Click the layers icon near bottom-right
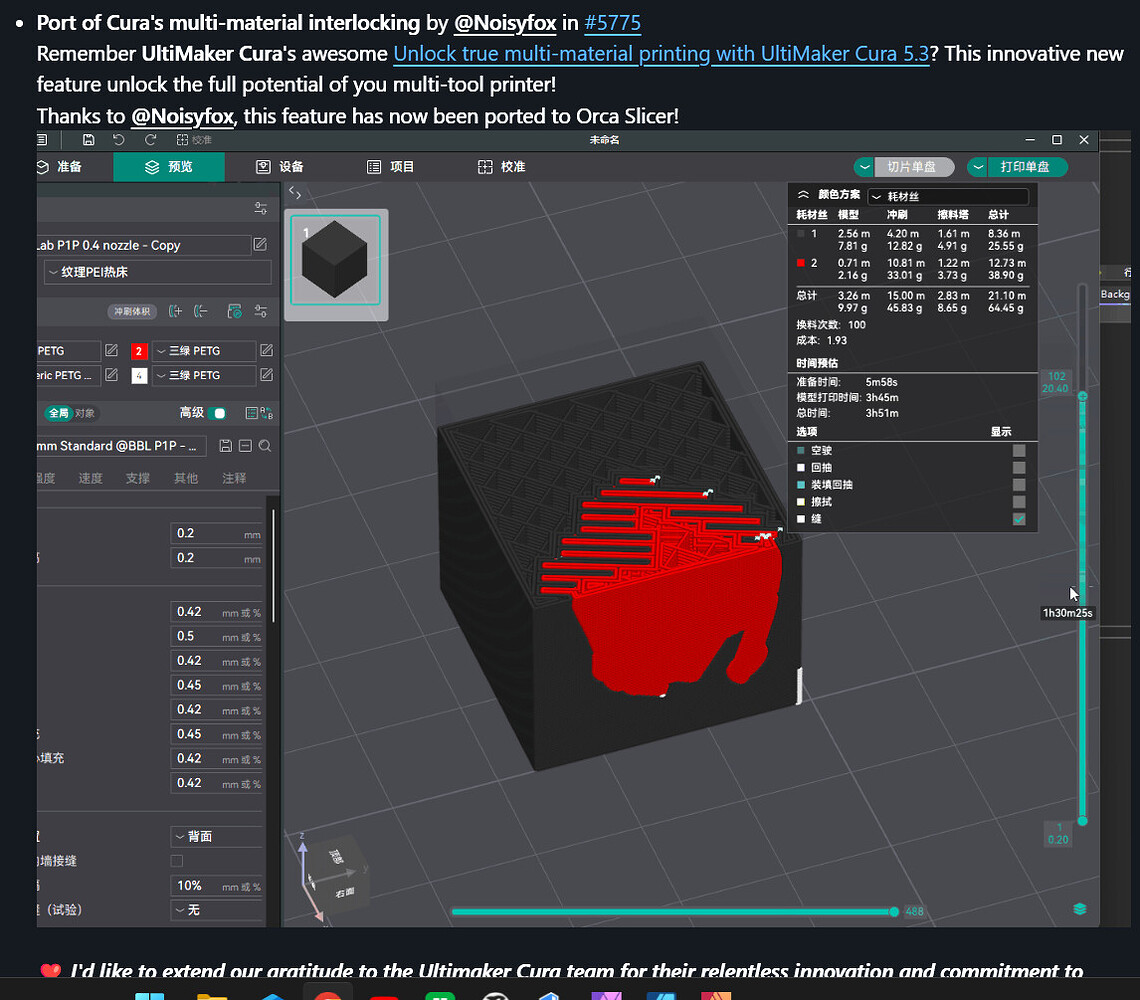Image resolution: width=1140 pixels, height=1000 pixels. point(1080,909)
